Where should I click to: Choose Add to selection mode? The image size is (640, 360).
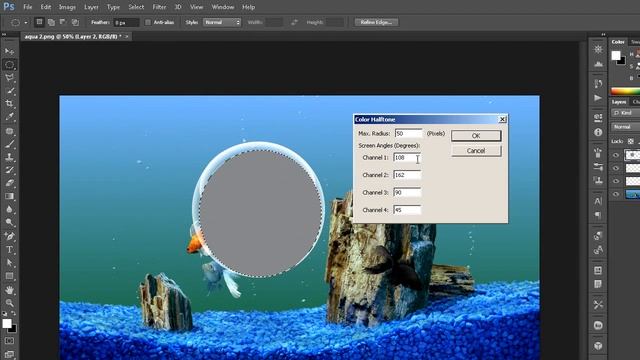click(51, 22)
